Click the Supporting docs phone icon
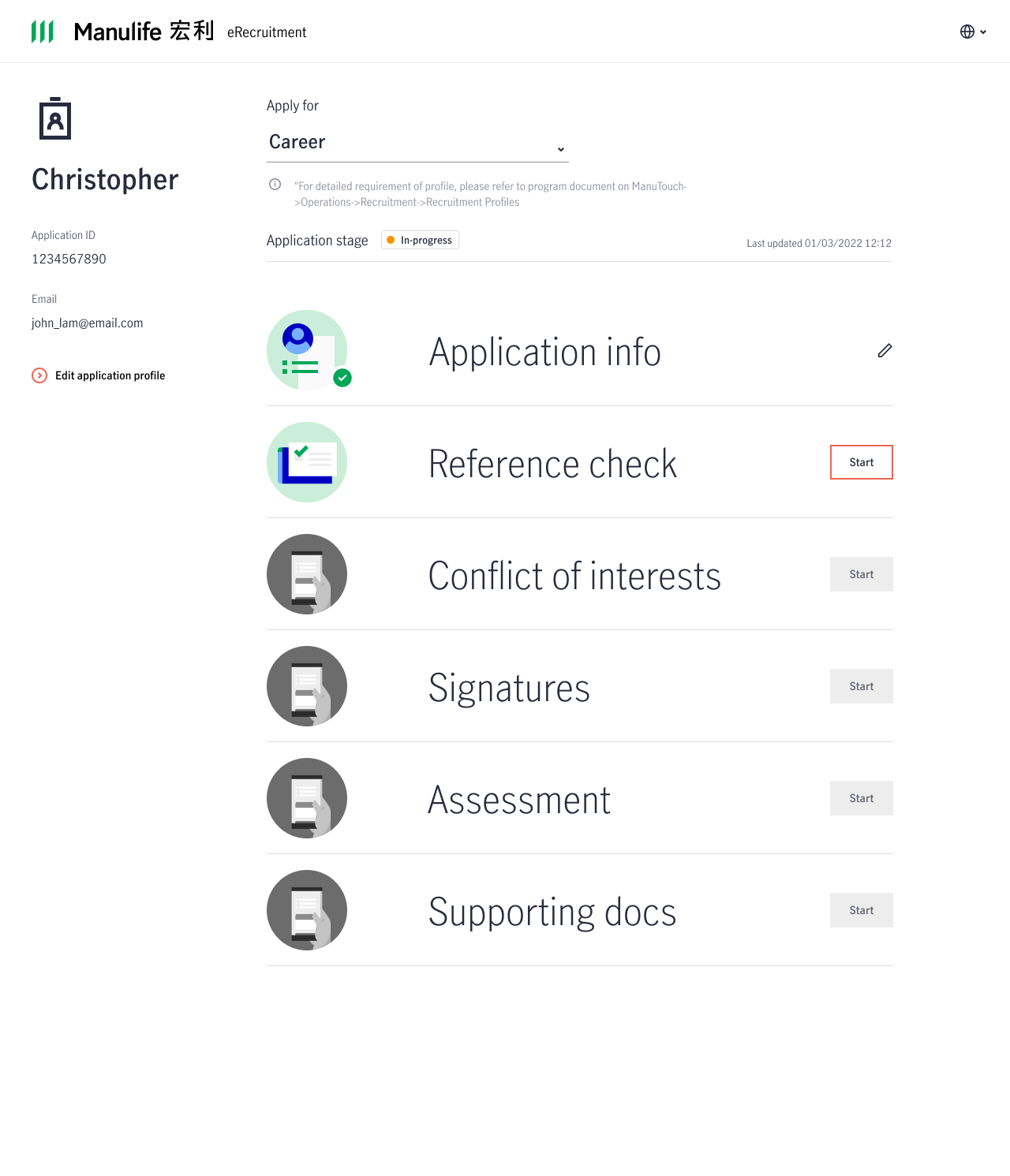The image size is (1010, 1176). click(x=307, y=910)
